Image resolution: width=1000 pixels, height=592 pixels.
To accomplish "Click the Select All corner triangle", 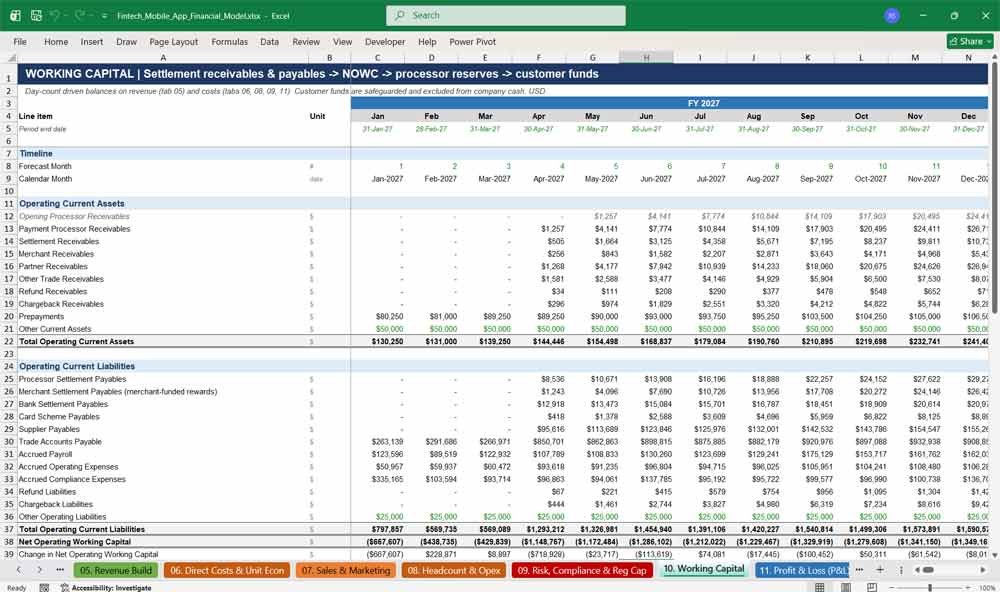I will click(11, 57).
